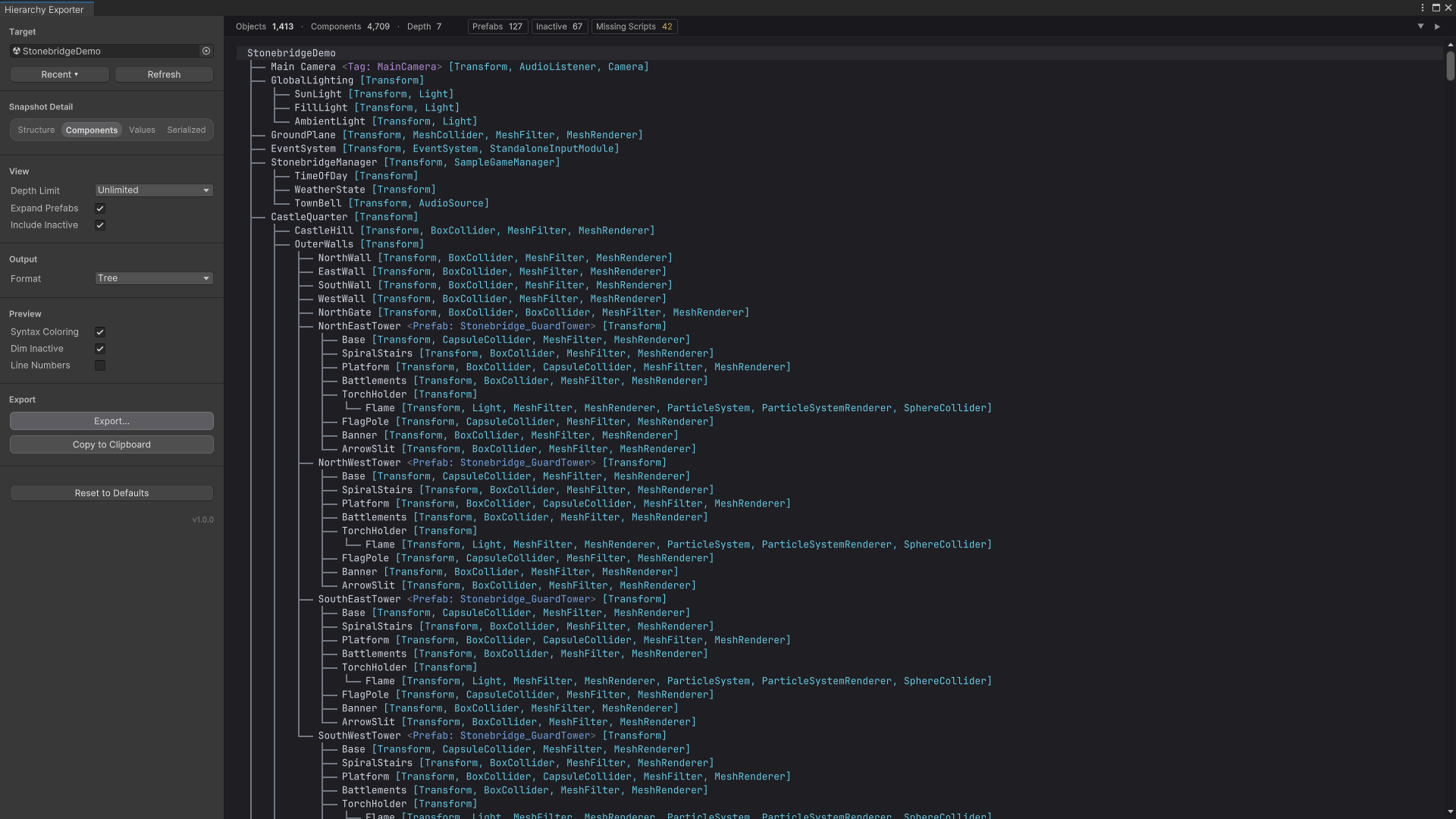Click the down arrow icon in stats bar
The image size is (1456, 819).
pyautogui.click(x=1420, y=27)
